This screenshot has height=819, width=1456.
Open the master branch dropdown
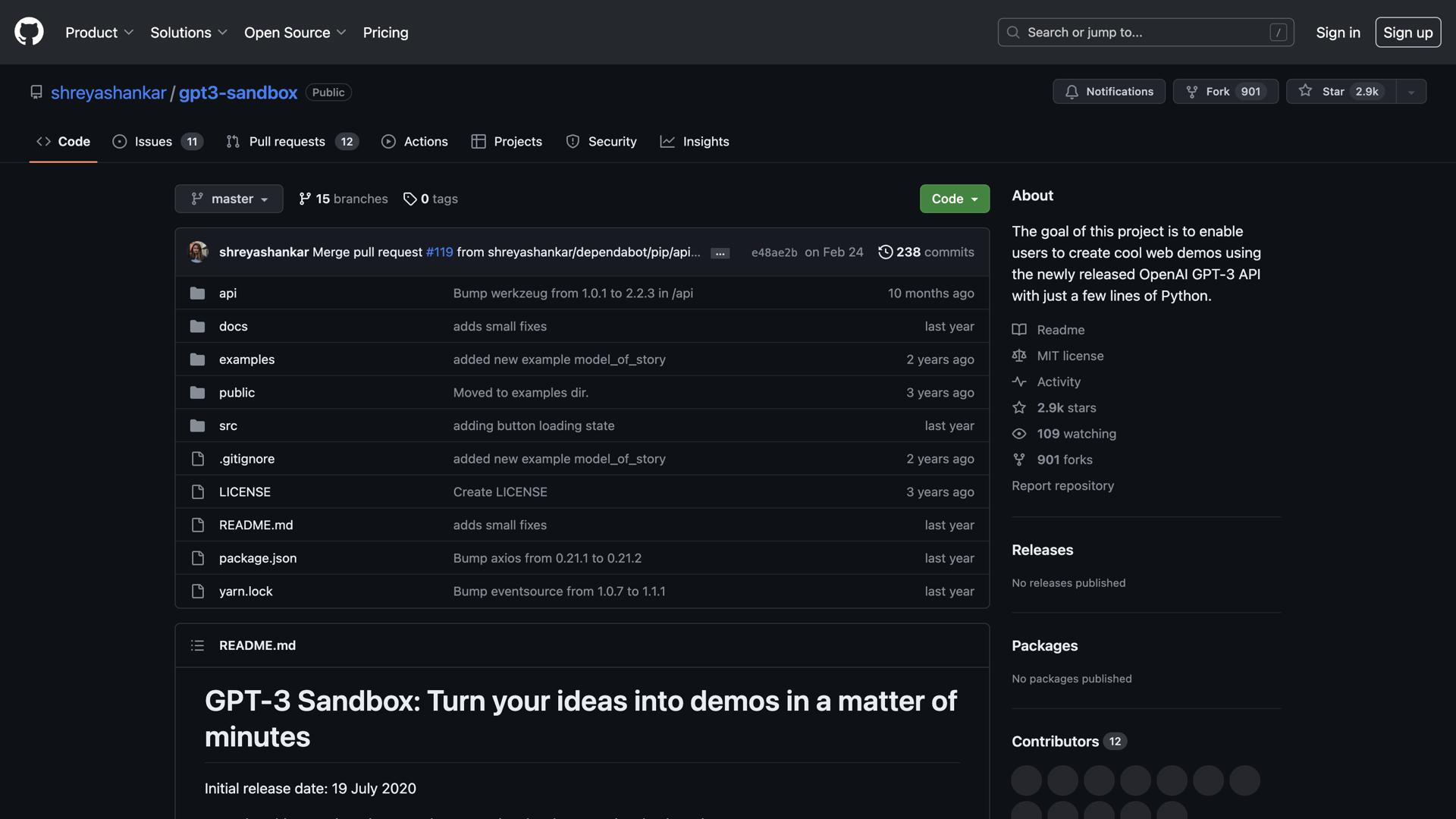coord(229,199)
